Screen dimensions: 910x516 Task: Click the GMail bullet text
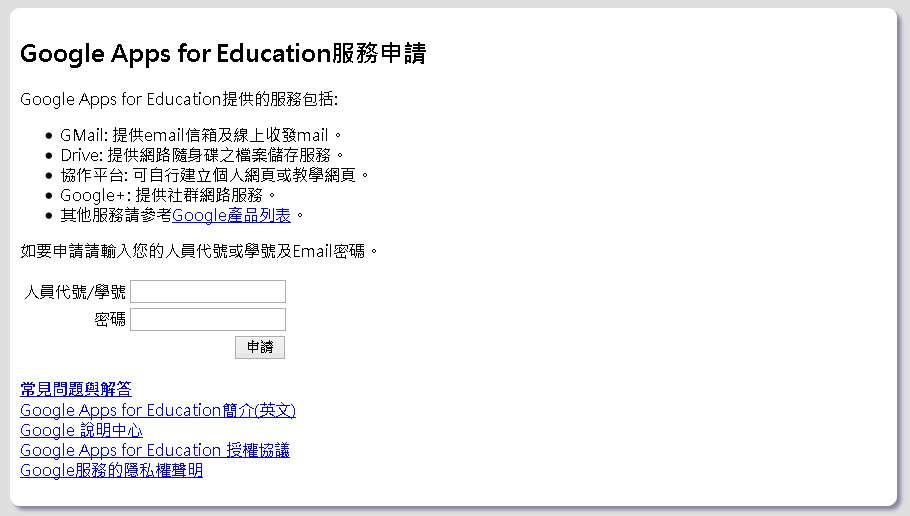tap(201, 135)
